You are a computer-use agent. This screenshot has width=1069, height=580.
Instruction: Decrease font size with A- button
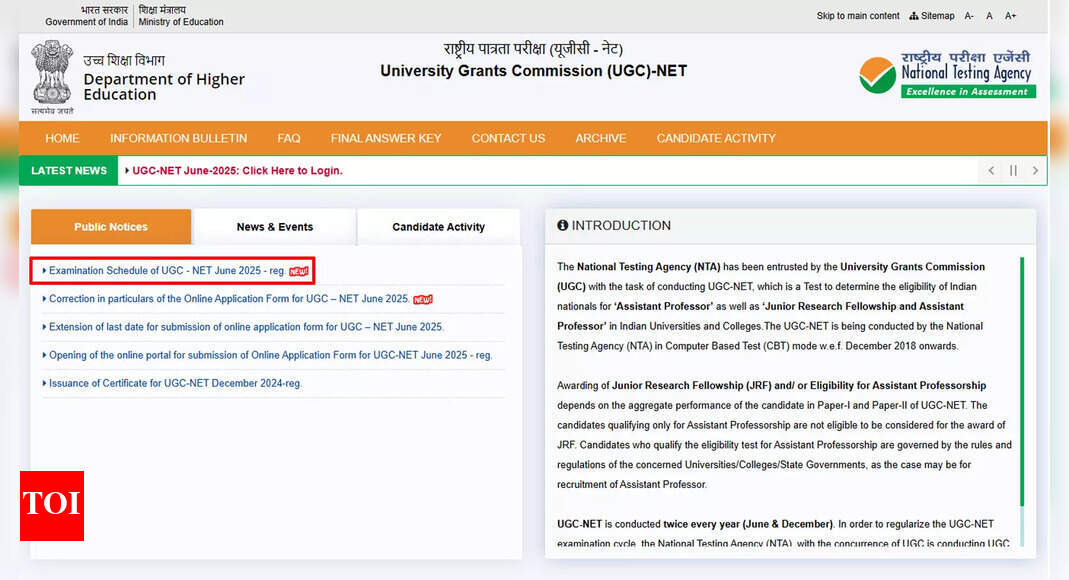(969, 16)
